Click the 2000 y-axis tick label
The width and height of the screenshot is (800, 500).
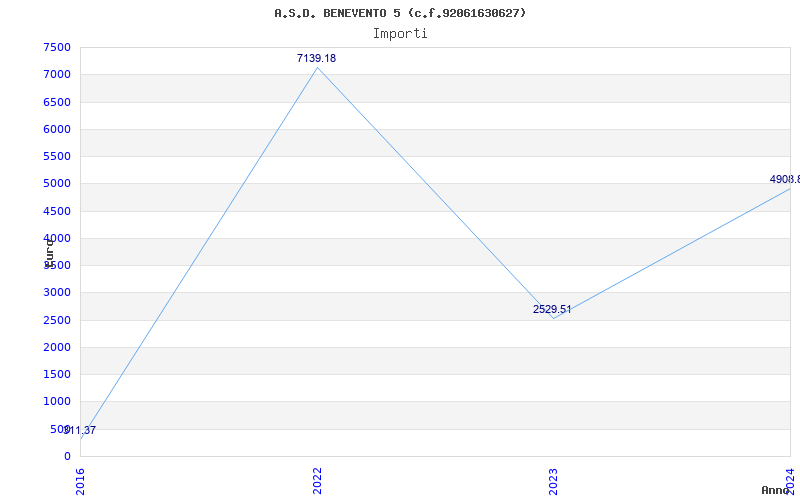coord(57,347)
